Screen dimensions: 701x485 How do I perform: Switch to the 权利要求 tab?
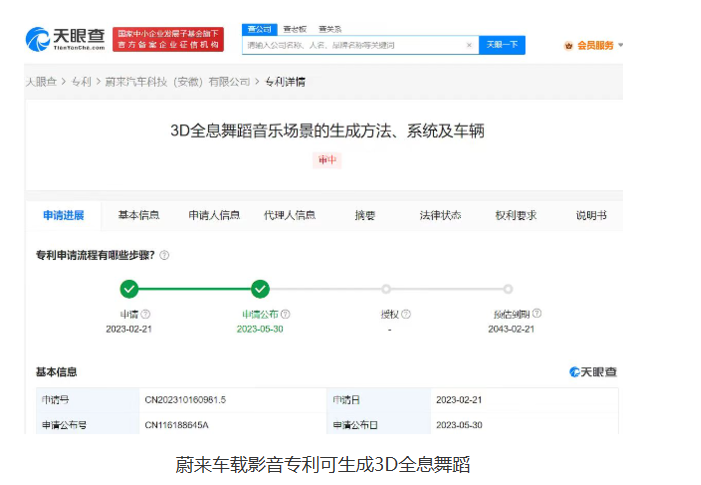(516, 215)
